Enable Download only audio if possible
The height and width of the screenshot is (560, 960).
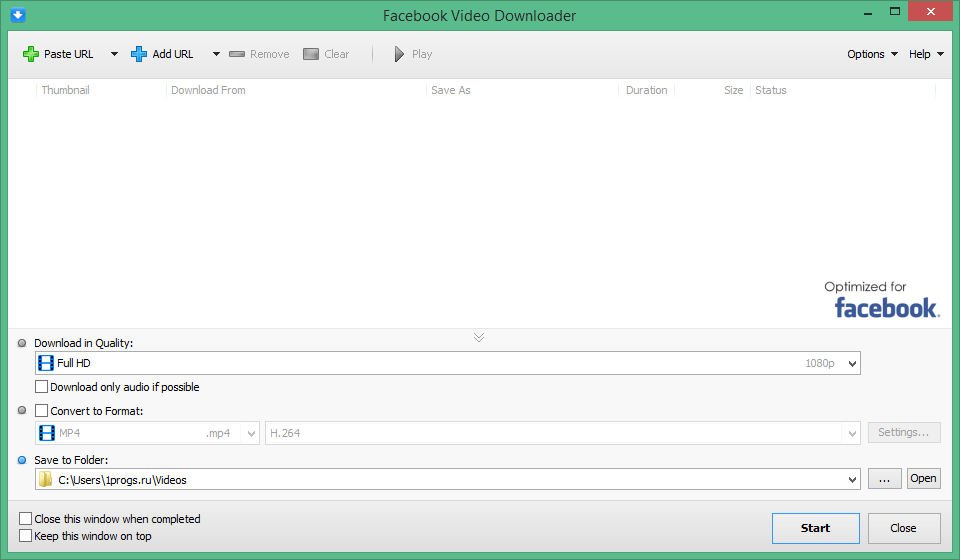pos(42,387)
